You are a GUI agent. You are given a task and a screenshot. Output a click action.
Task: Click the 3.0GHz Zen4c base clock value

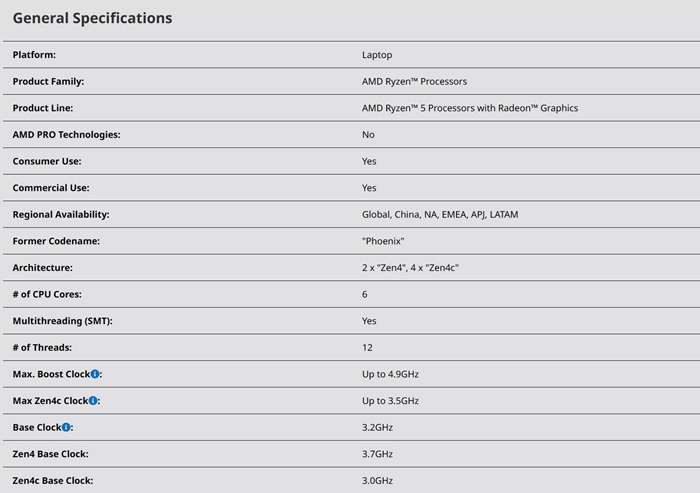(x=377, y=481)
